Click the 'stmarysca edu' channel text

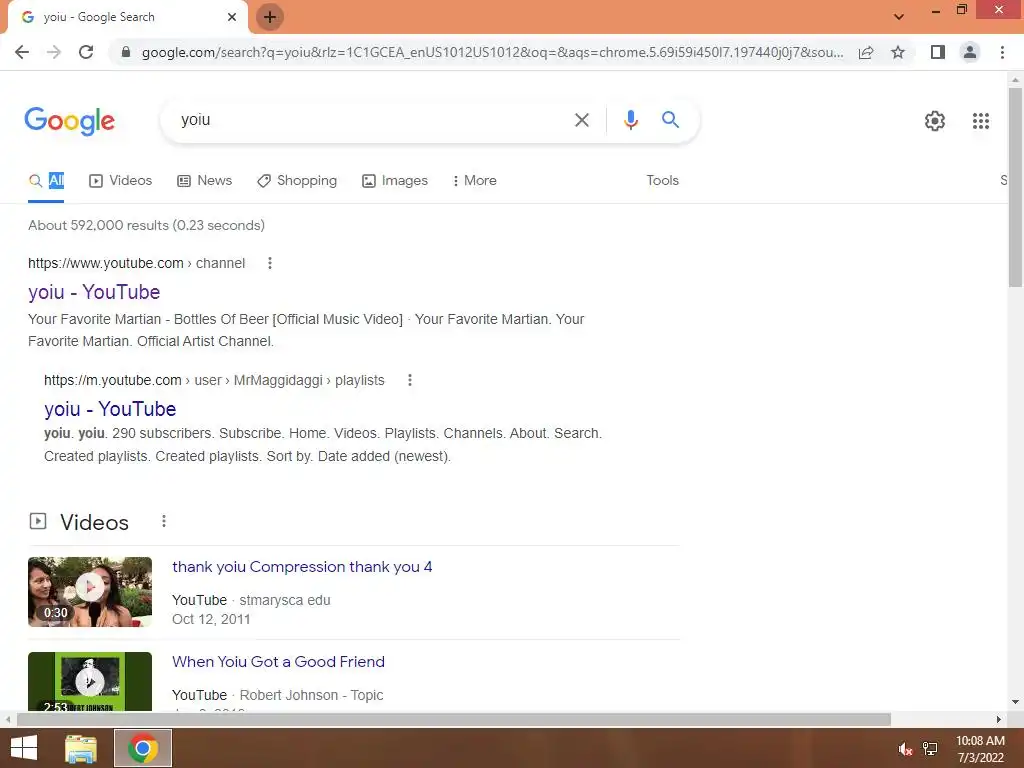(x=285, y=600)
